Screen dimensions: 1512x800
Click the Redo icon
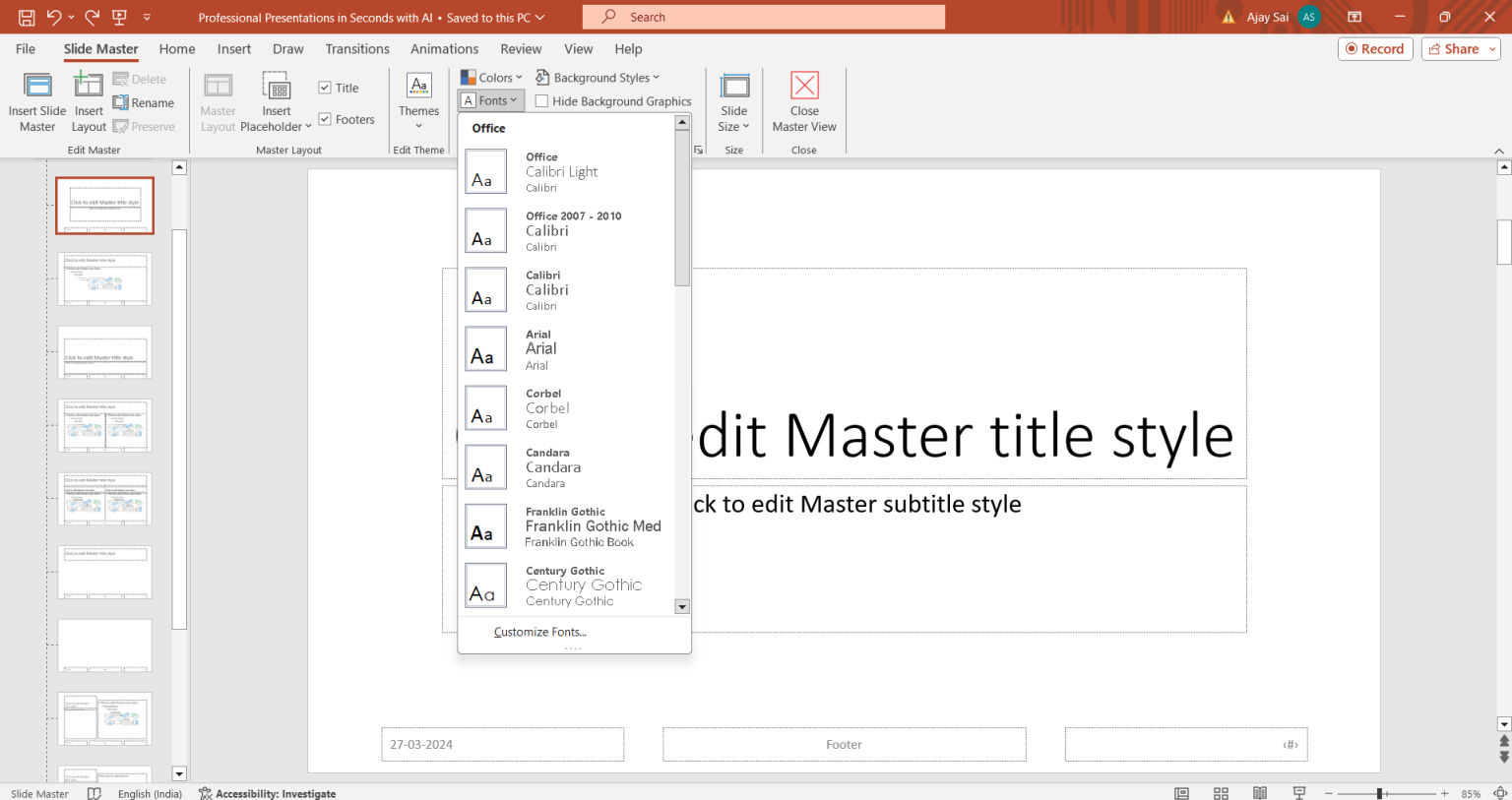93,17
